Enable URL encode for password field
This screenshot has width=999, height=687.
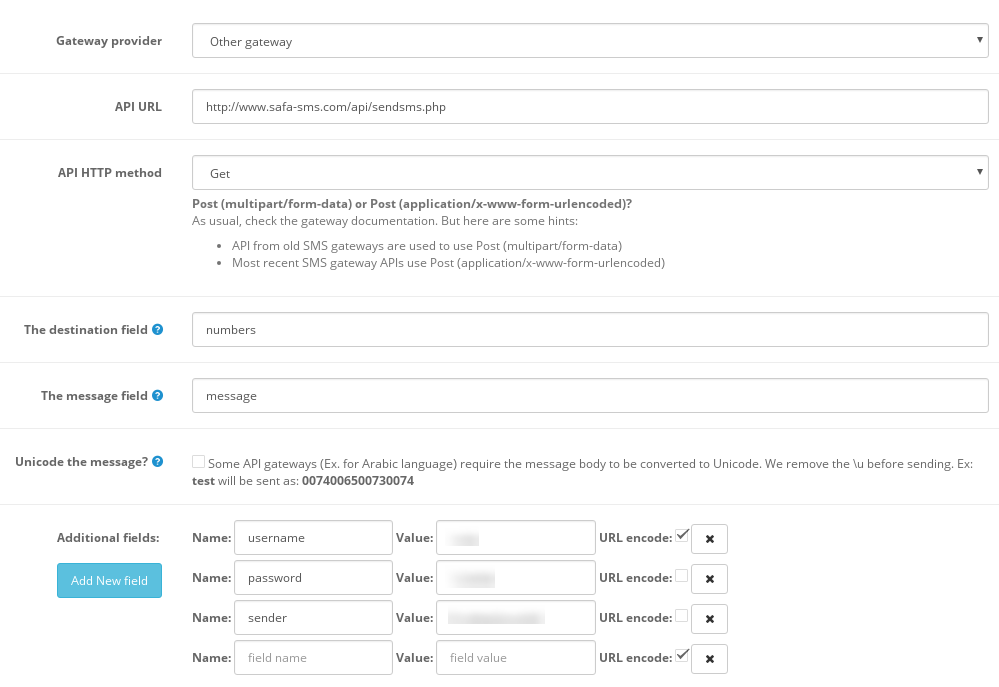682,576
